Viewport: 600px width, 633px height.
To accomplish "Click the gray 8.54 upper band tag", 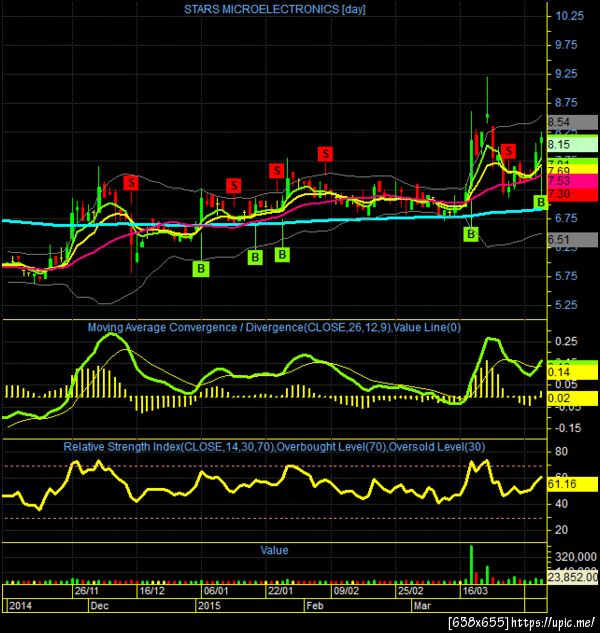I will (x=572, y=122).
